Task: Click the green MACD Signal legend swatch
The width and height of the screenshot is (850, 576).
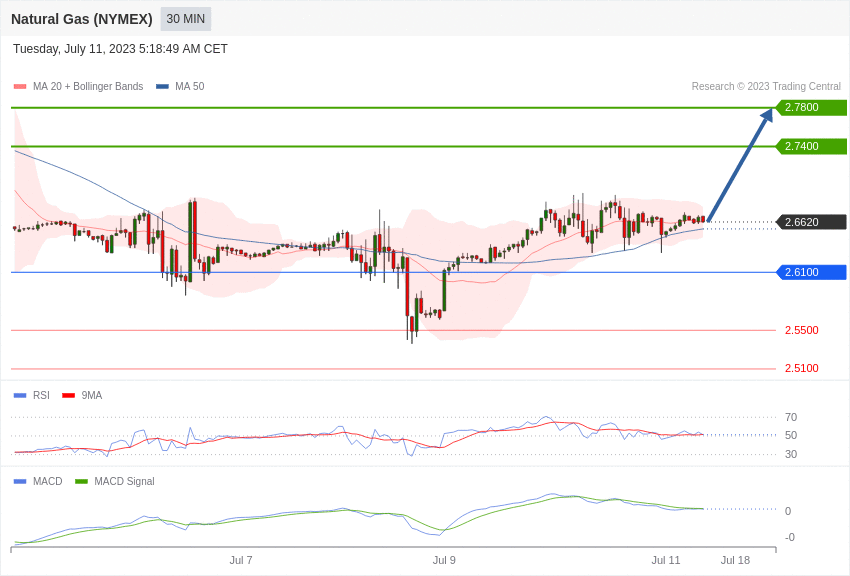Action: [81, 481]
